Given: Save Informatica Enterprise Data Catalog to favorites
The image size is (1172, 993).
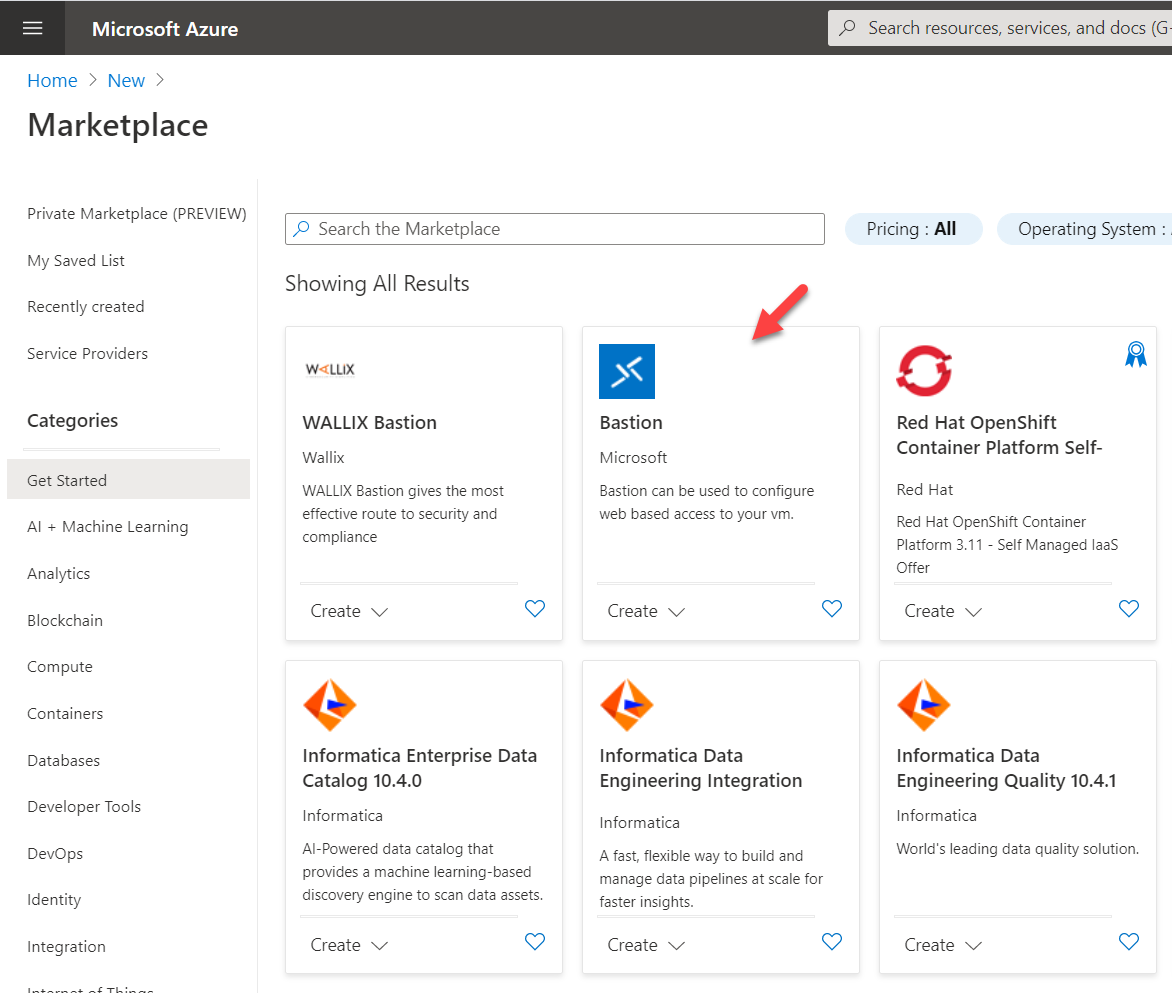Looking at the screenshot, I should click(x=534, y=942).
